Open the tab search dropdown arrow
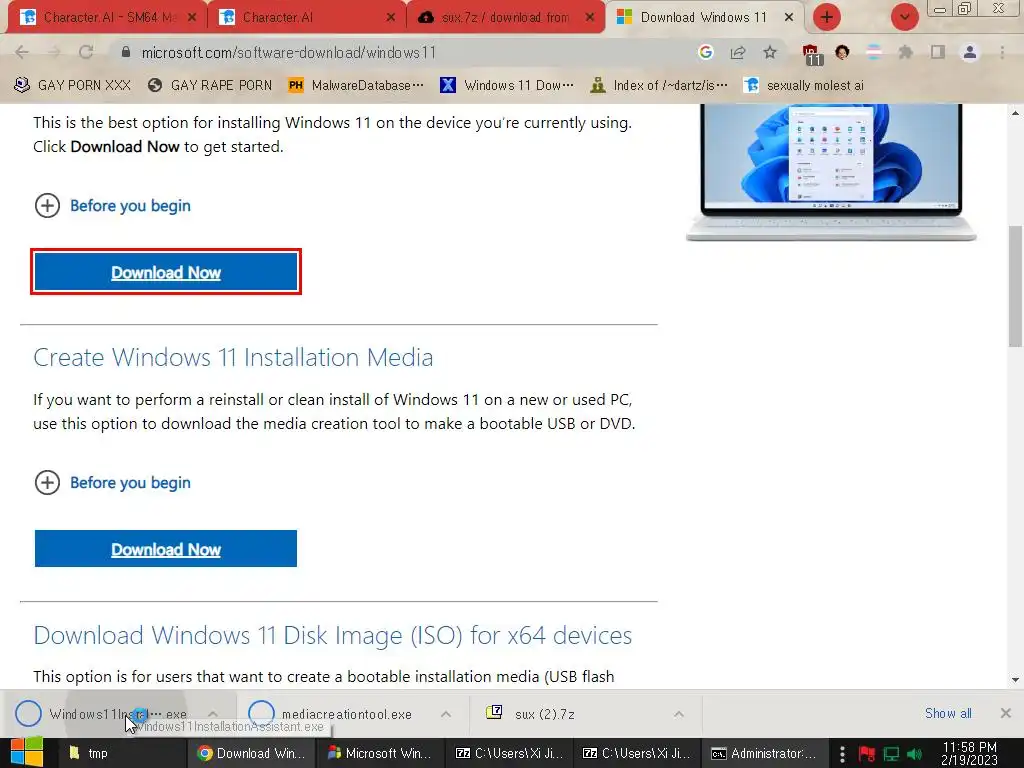Image resolution: width=1024 pixels, height=768 pixels. (904, 17)
